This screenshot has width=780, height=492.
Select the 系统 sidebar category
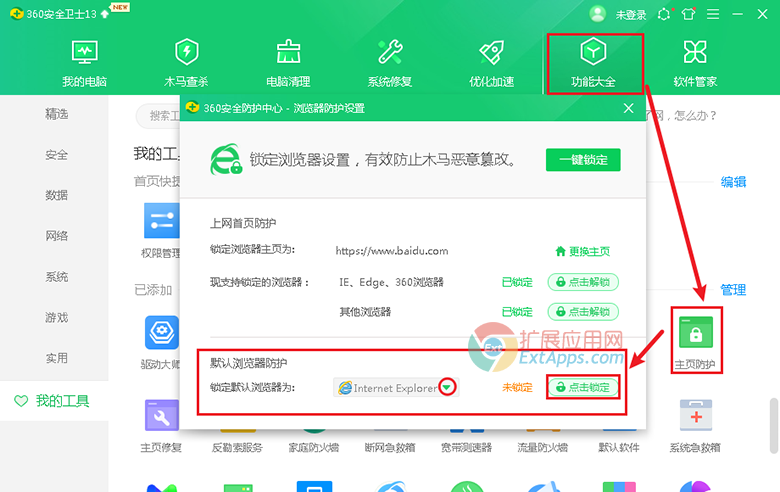pyautogui.click(x=56, y=277)
